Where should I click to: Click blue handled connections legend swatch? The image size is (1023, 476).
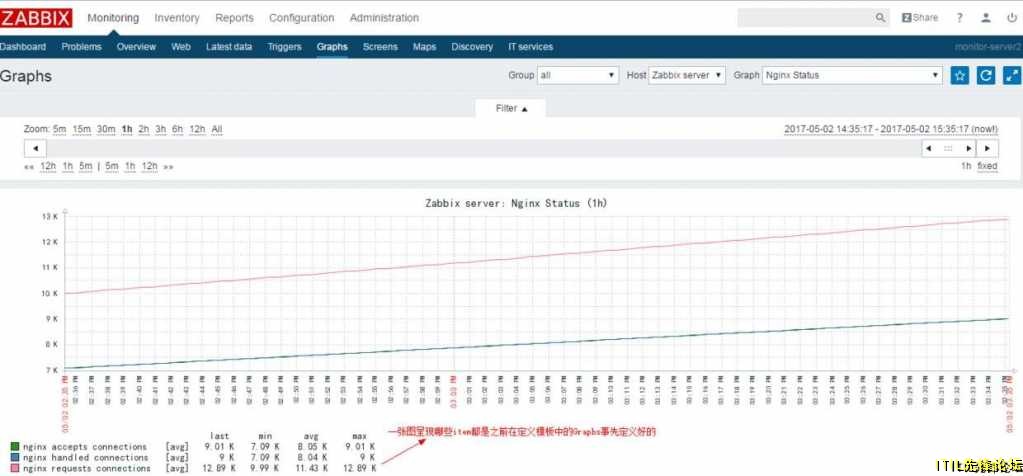point(15,458)
